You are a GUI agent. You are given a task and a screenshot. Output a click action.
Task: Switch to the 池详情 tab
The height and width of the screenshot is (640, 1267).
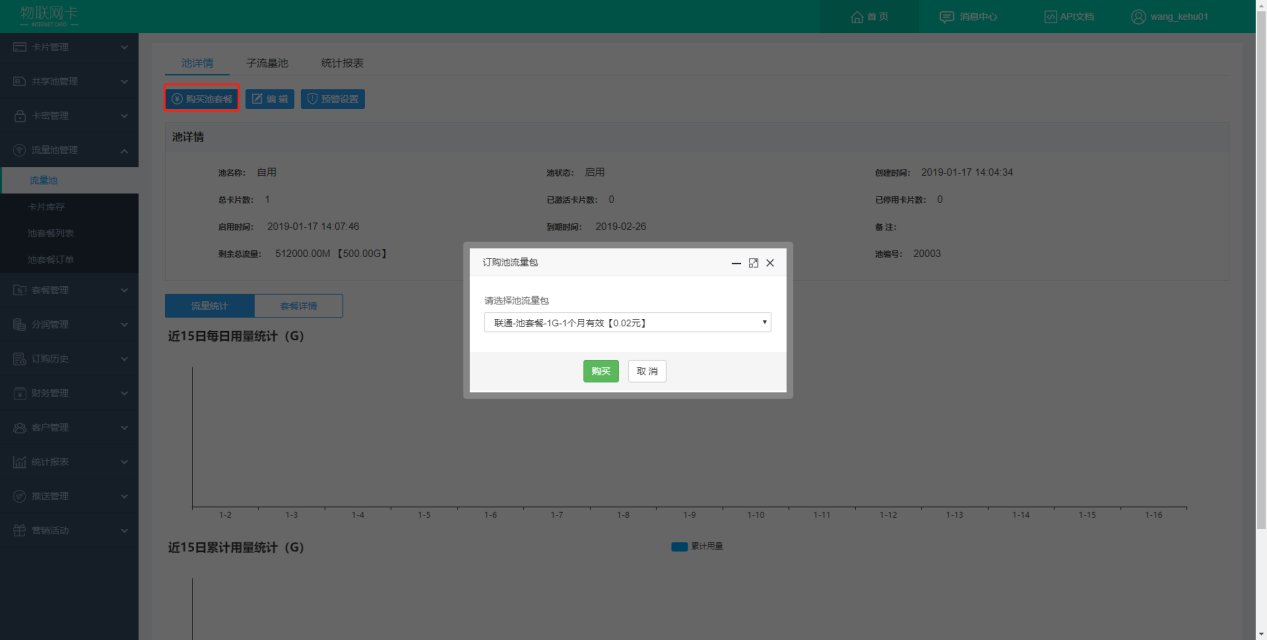(197, 63)
